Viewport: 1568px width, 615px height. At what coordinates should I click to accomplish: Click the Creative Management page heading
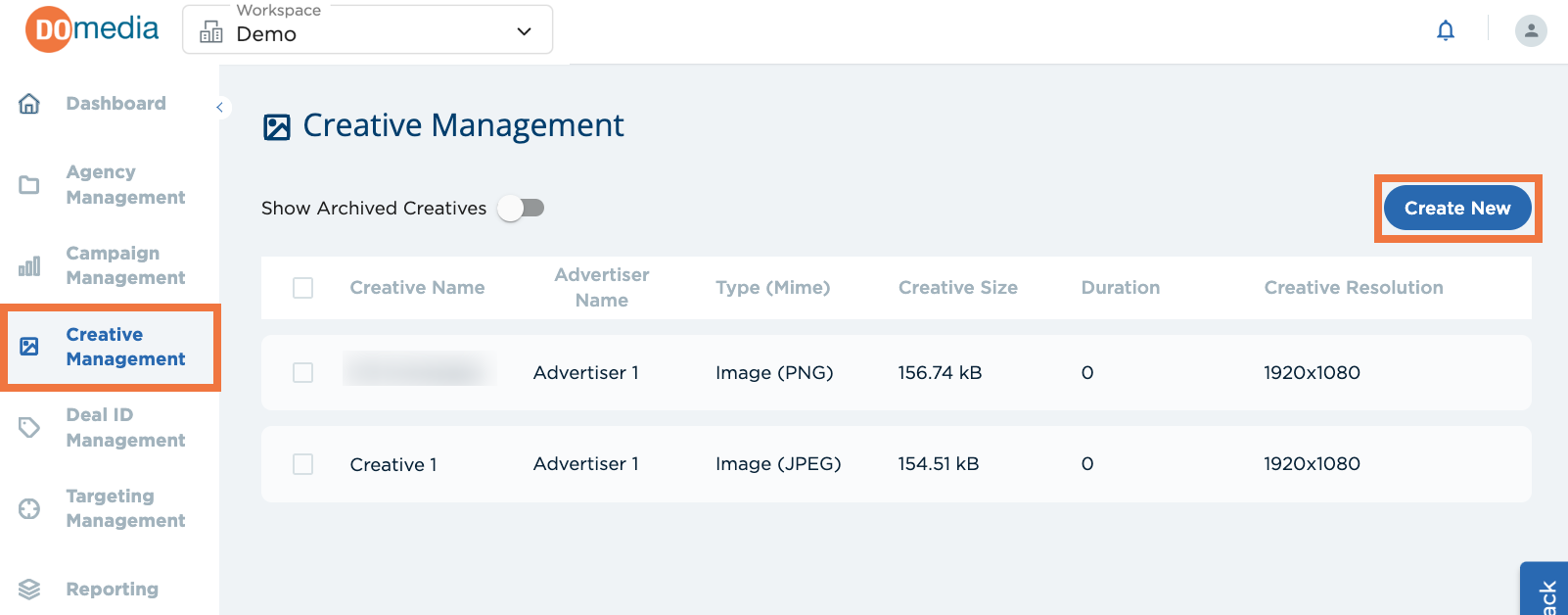[x=463, y=126]
